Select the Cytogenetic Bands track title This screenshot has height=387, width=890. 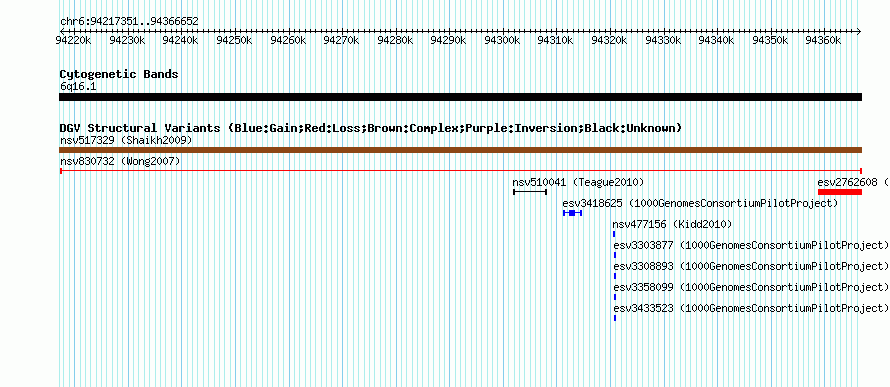pyautogui.click(x=119, y=74)
